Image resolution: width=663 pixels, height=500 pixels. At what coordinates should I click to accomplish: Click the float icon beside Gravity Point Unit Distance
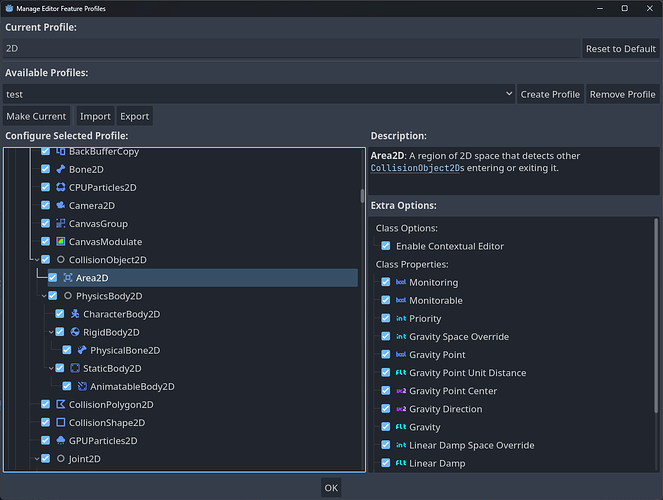coord(401,372)
